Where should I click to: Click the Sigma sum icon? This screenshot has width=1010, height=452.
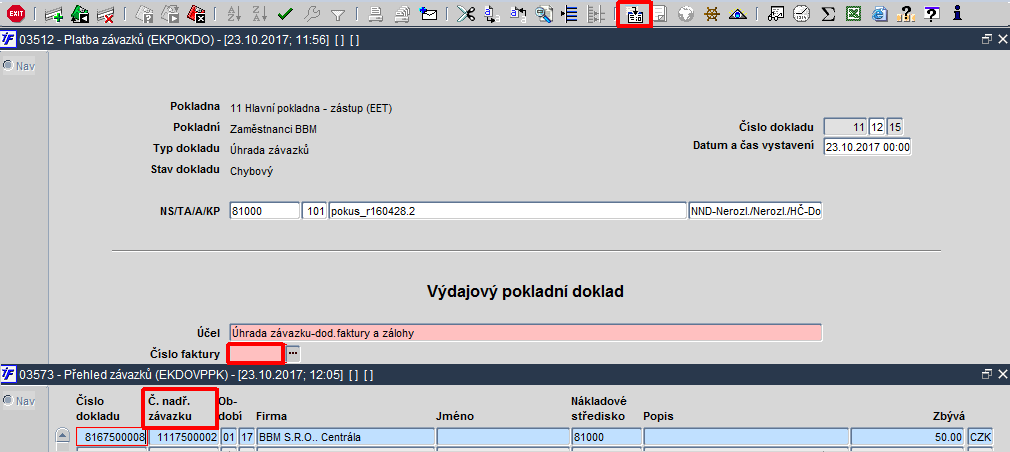pos(829,14)
